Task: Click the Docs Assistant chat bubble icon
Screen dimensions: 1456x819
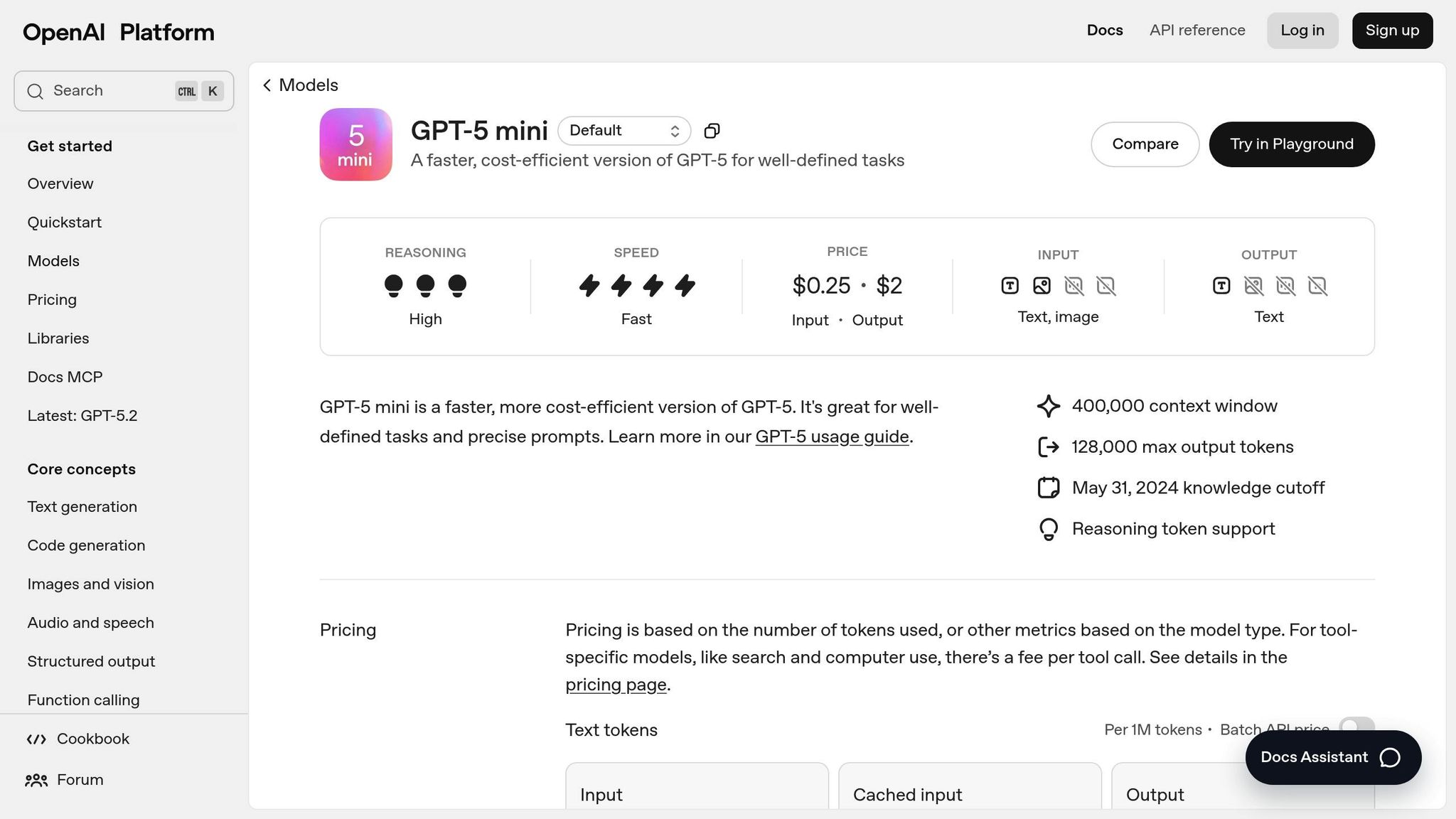Action: [x=1390, y=758]
